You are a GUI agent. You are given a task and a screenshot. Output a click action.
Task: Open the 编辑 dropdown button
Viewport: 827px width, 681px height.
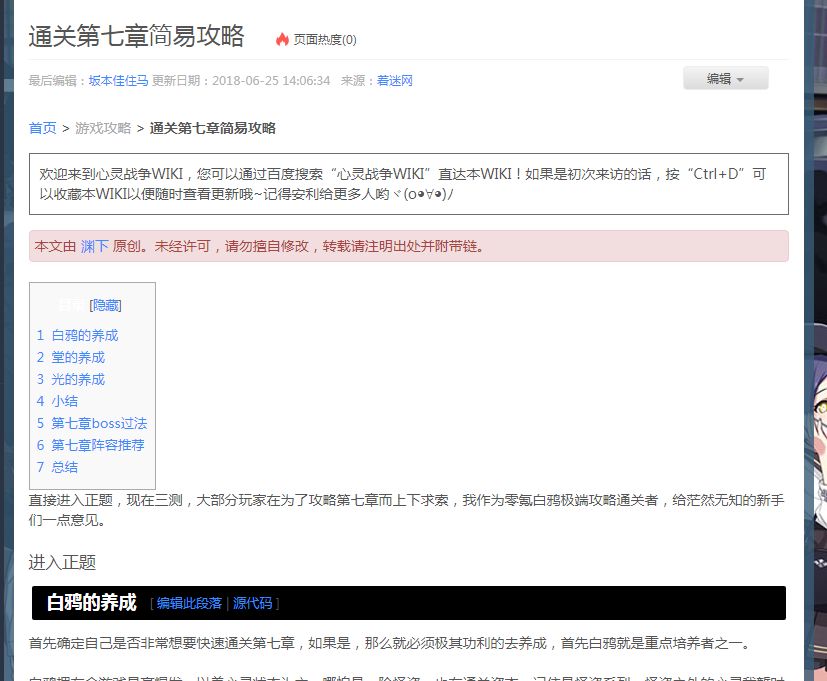725,79
